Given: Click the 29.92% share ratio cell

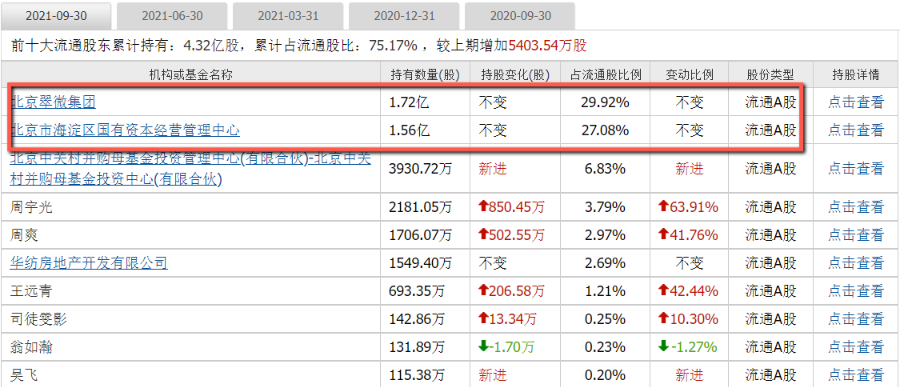Looking at the screenshot, I should 605,103.
